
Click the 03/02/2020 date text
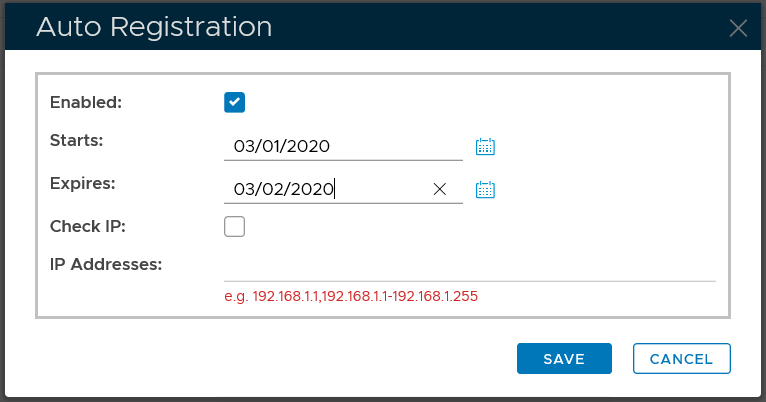coord(283,189)
